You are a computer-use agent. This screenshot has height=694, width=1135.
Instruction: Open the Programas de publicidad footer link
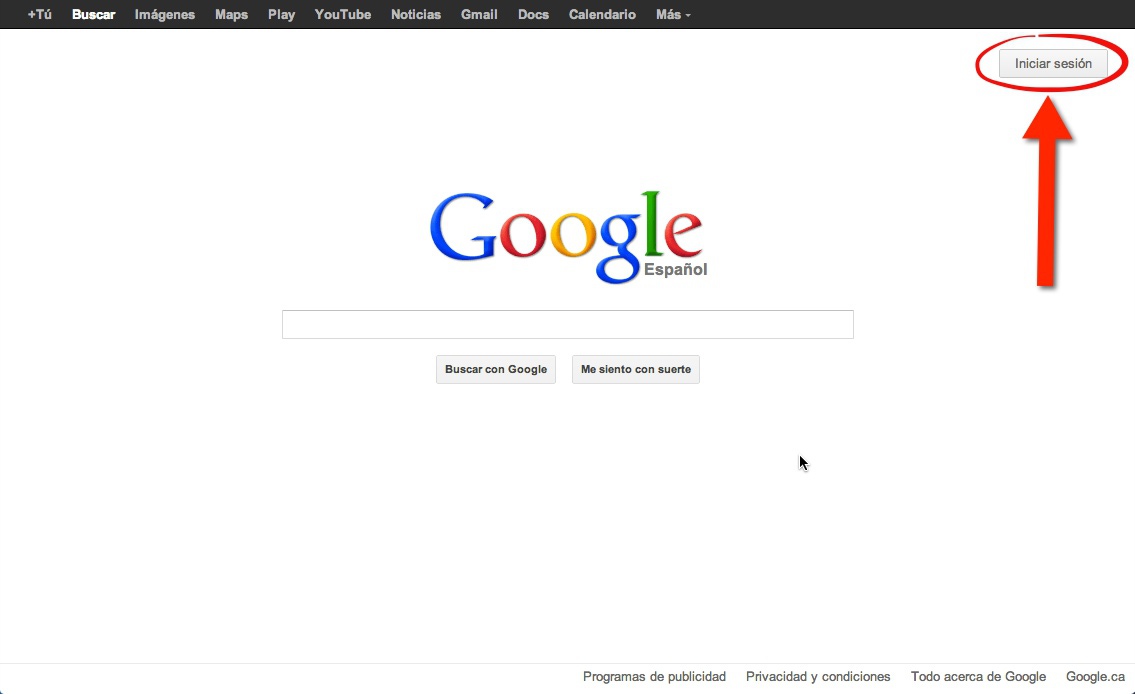pyautogui.click(x=654, y=677)
